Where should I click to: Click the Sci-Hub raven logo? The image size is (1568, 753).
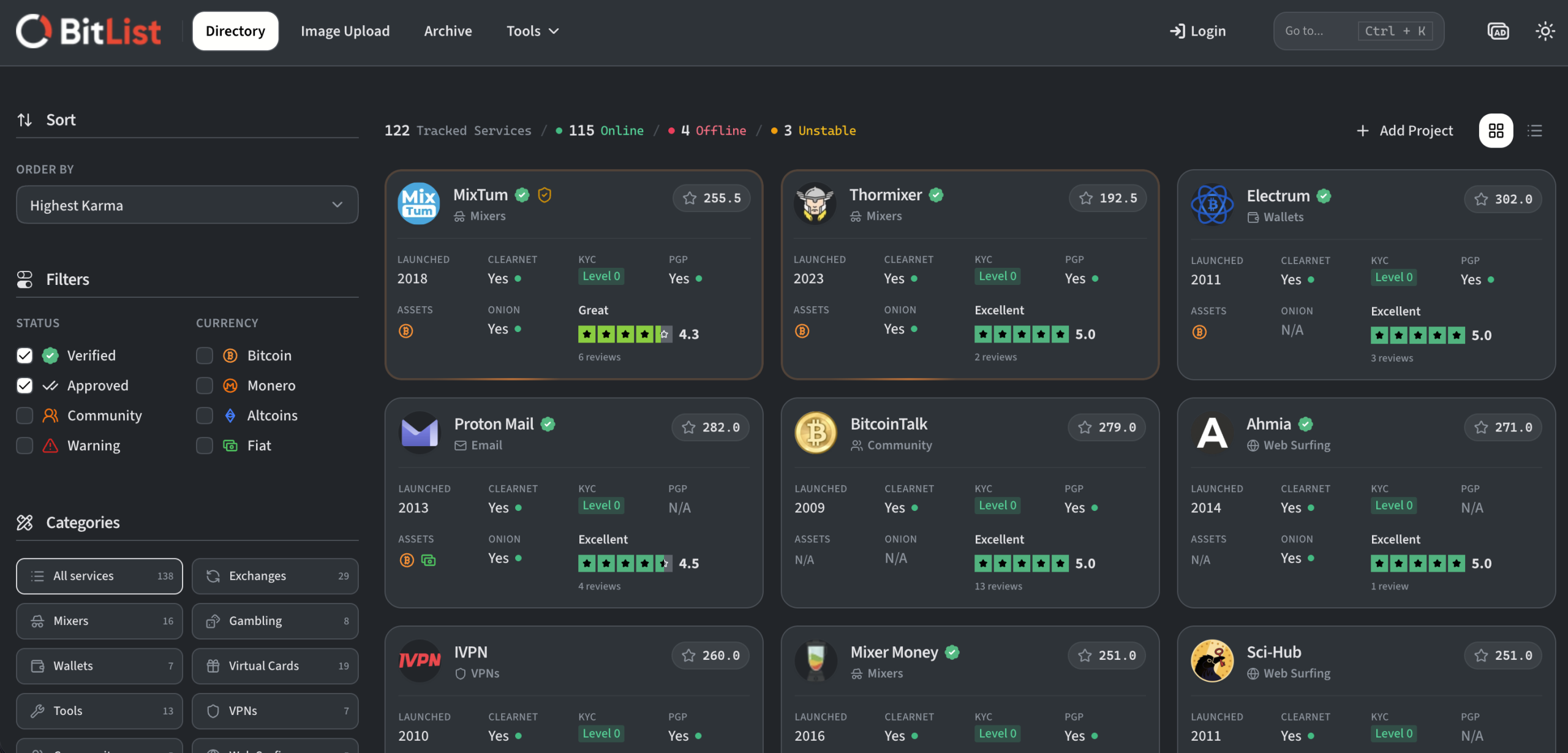tap(1212, 660)
